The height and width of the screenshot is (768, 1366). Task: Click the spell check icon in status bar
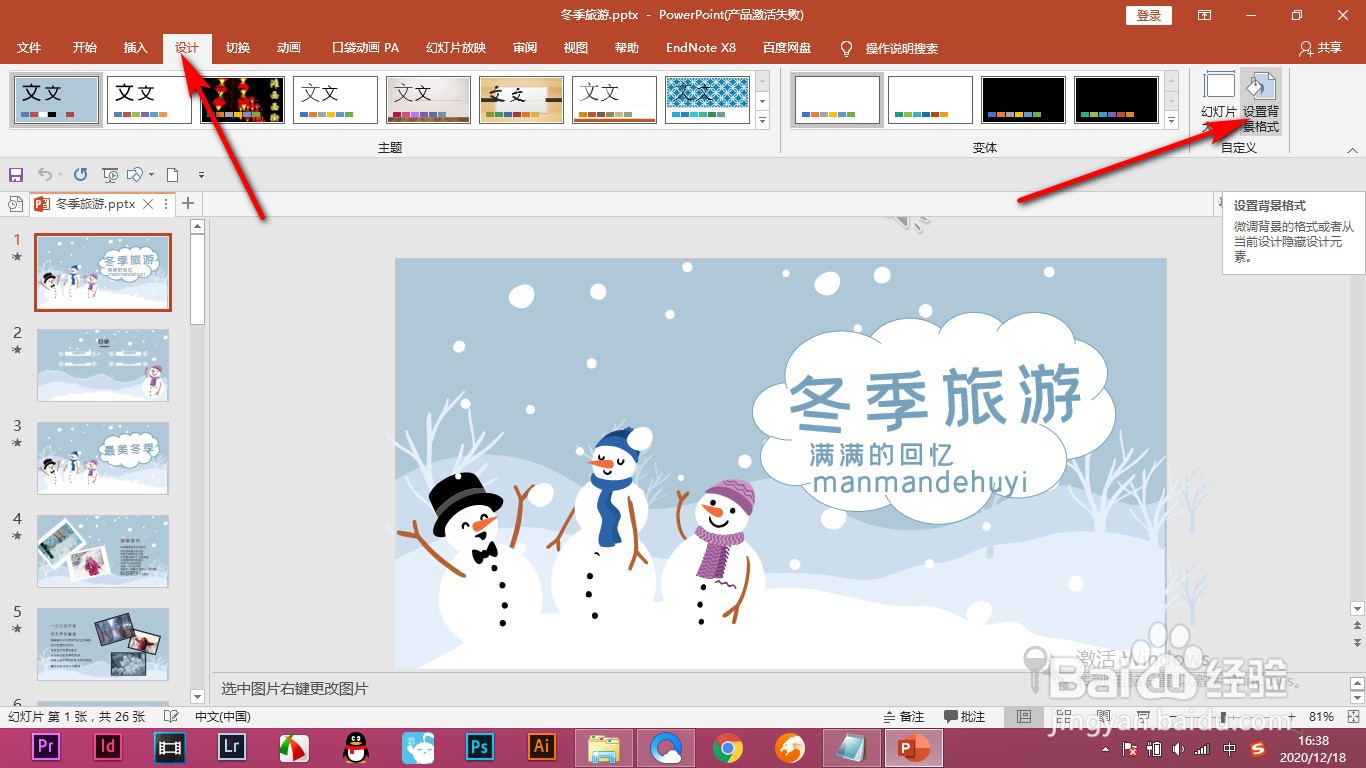point(172,716)
